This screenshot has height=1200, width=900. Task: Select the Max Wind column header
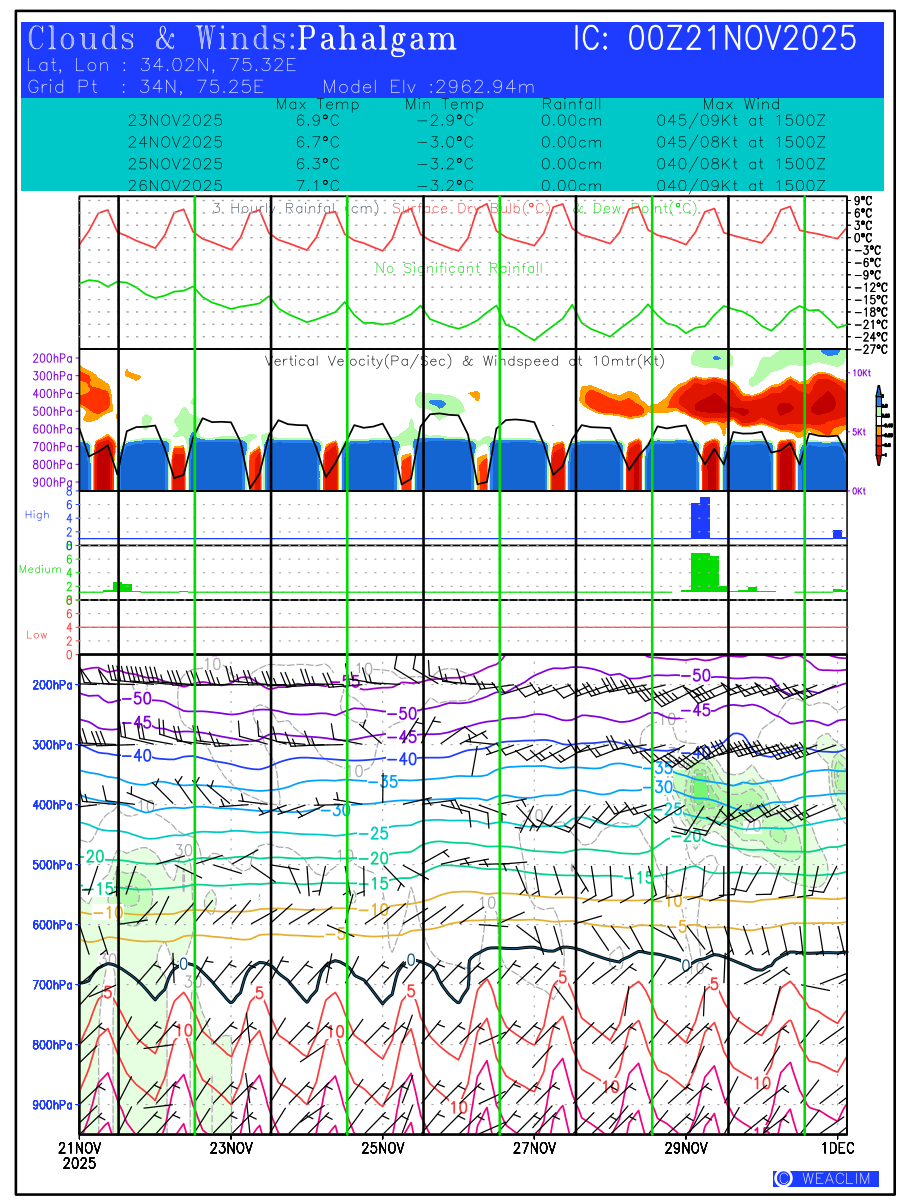pos(741,105)
